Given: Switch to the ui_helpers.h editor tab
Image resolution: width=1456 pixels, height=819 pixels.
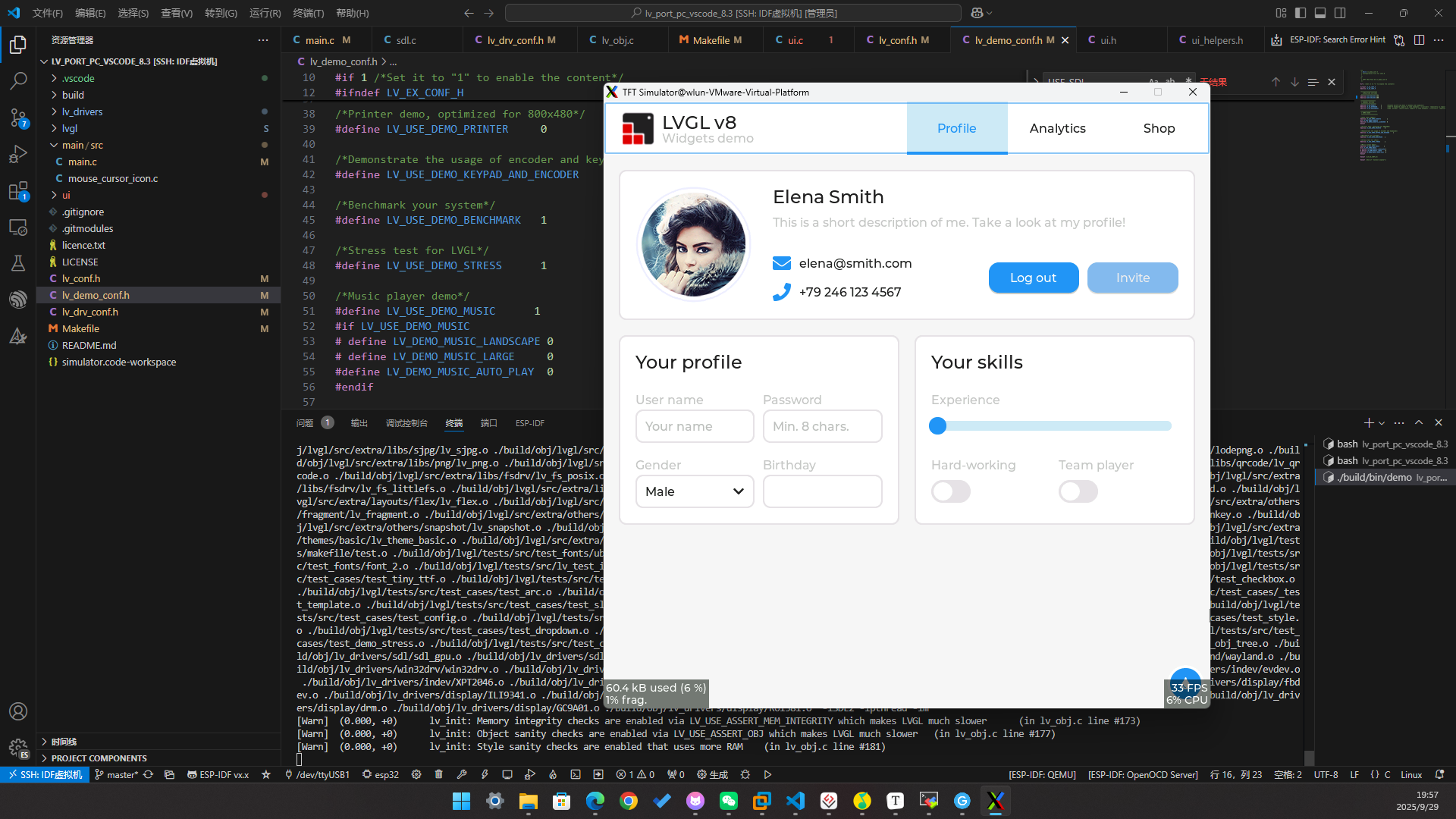Looking at the screenshot, I should click(1216, 40).
